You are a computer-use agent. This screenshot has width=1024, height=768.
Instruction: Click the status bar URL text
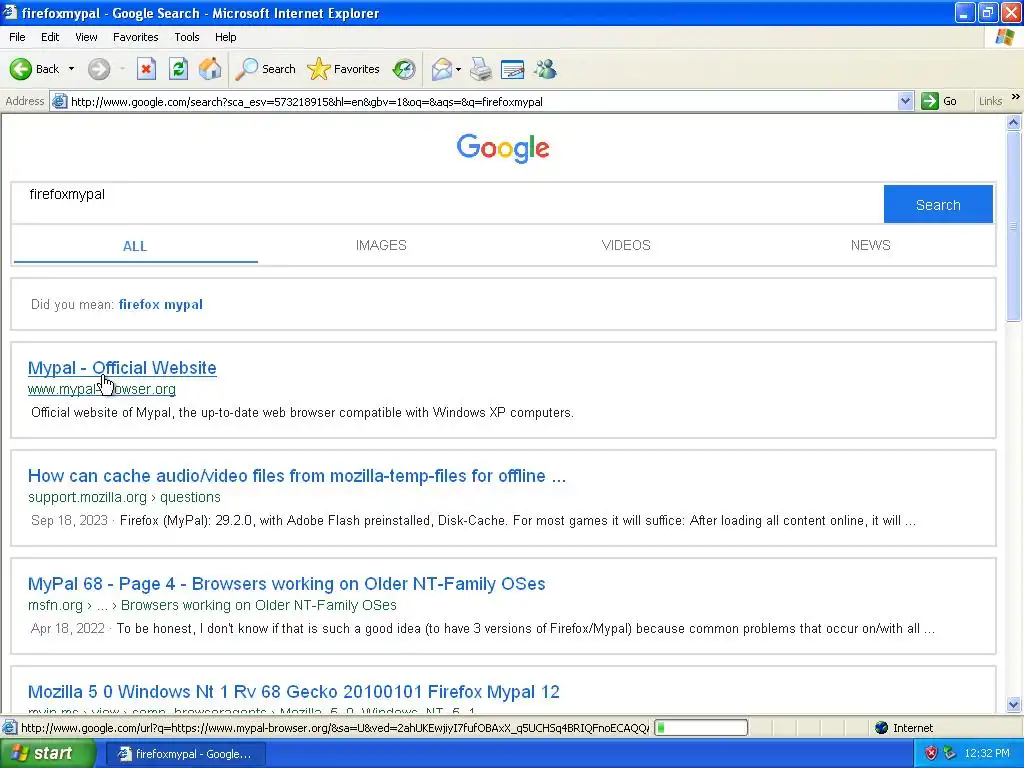coord(335,728)
